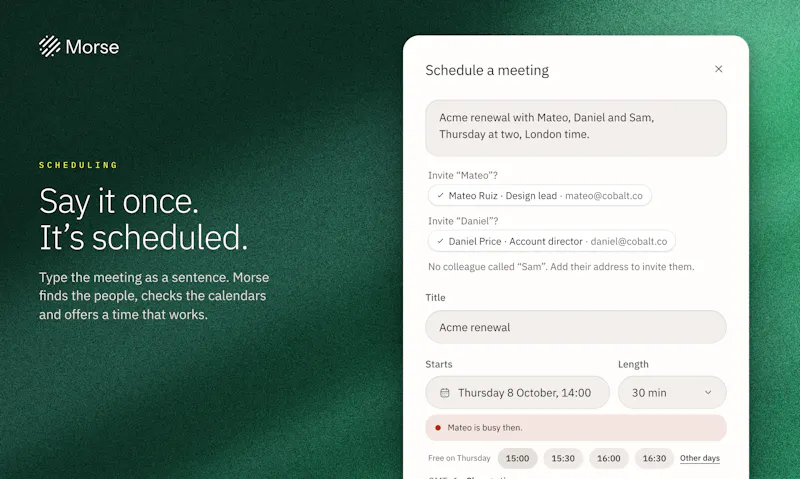Click the meeting description sentence field
Screen dimensions: 800x479
(x=576, y=128)
